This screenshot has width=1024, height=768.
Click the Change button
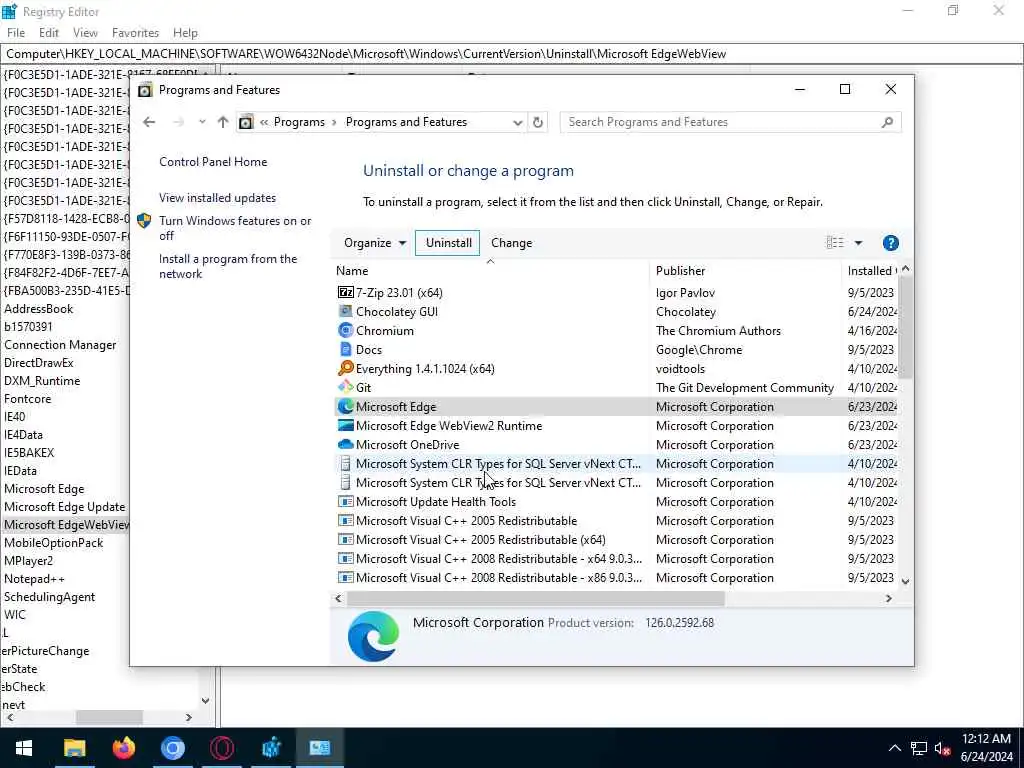[x=511, y=243]
